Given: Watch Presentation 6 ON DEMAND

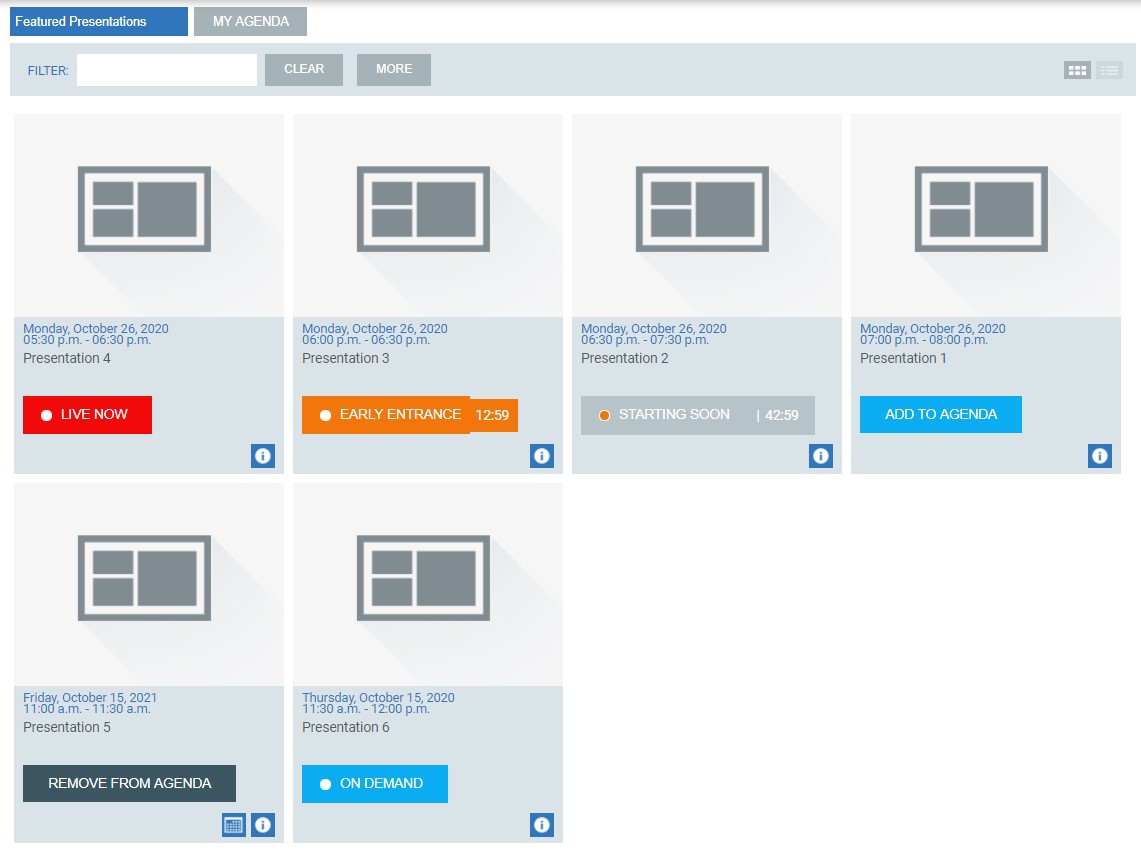Looking at the screenshot, I should [x=375, y=784].
